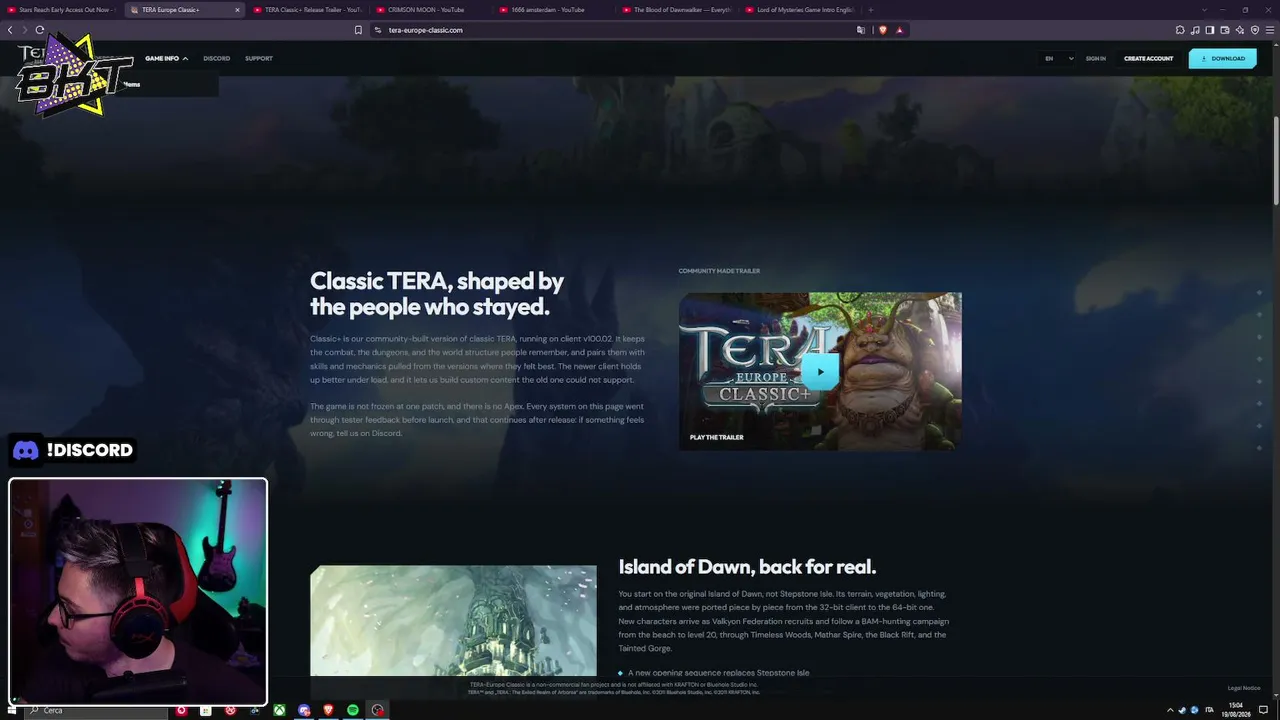Go to the Sign In page

1096,58
